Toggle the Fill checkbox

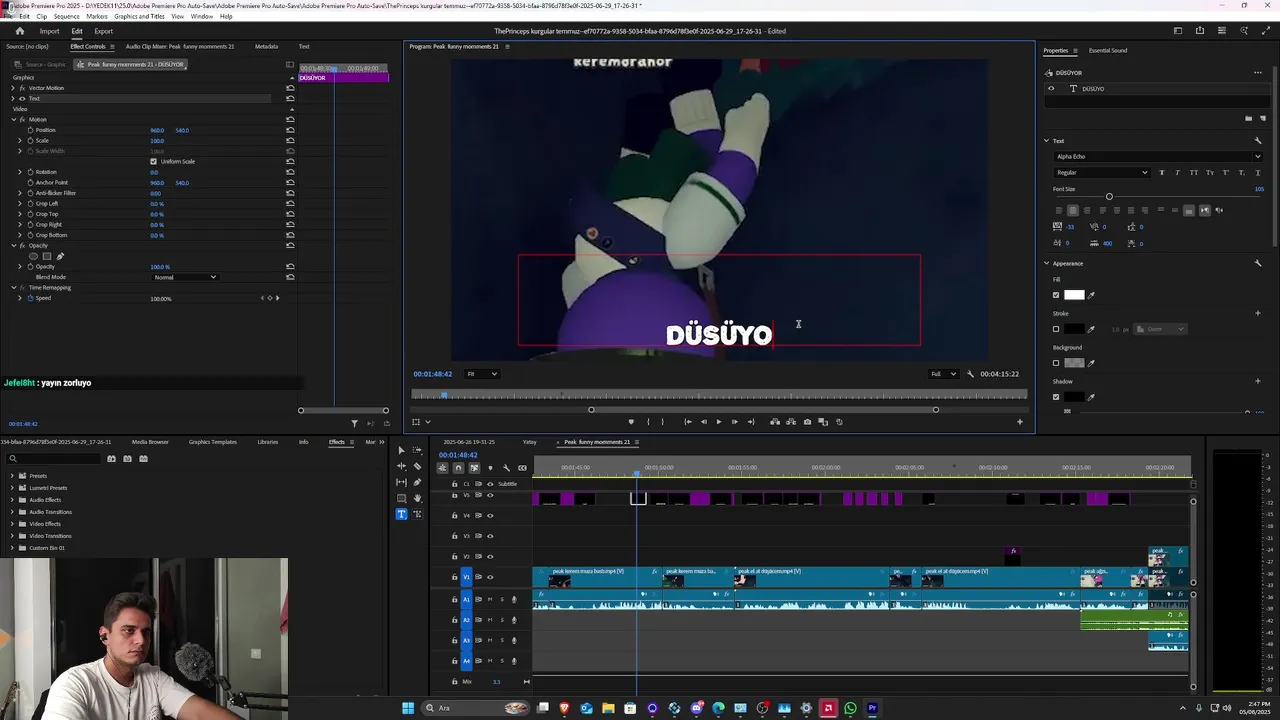pos(1056,295)
